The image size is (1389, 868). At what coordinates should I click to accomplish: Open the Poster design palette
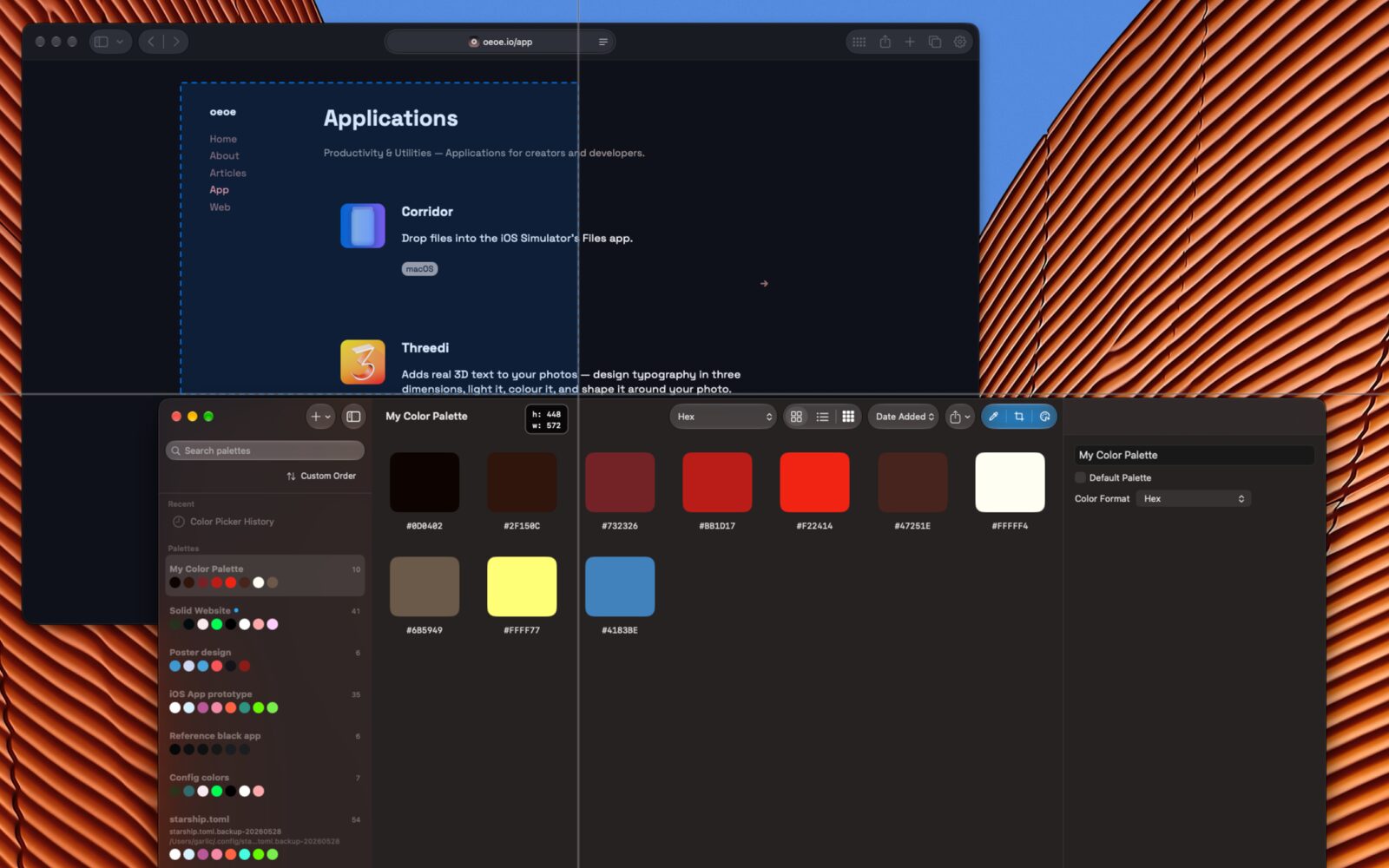(x=265, y=659)
